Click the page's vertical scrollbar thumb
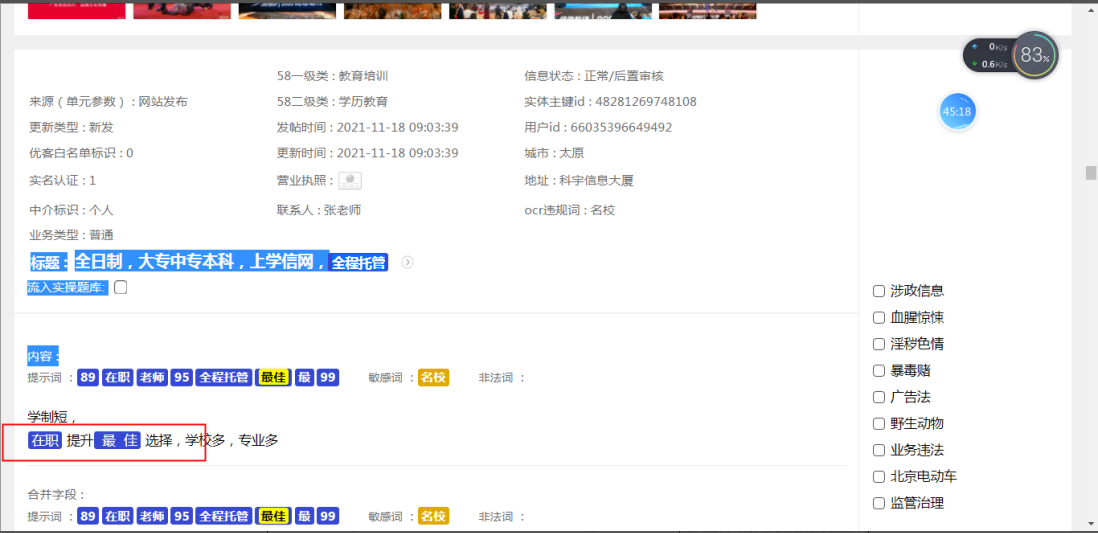The height and width of the screenshot is (533, 1098). click(1090, 173)
